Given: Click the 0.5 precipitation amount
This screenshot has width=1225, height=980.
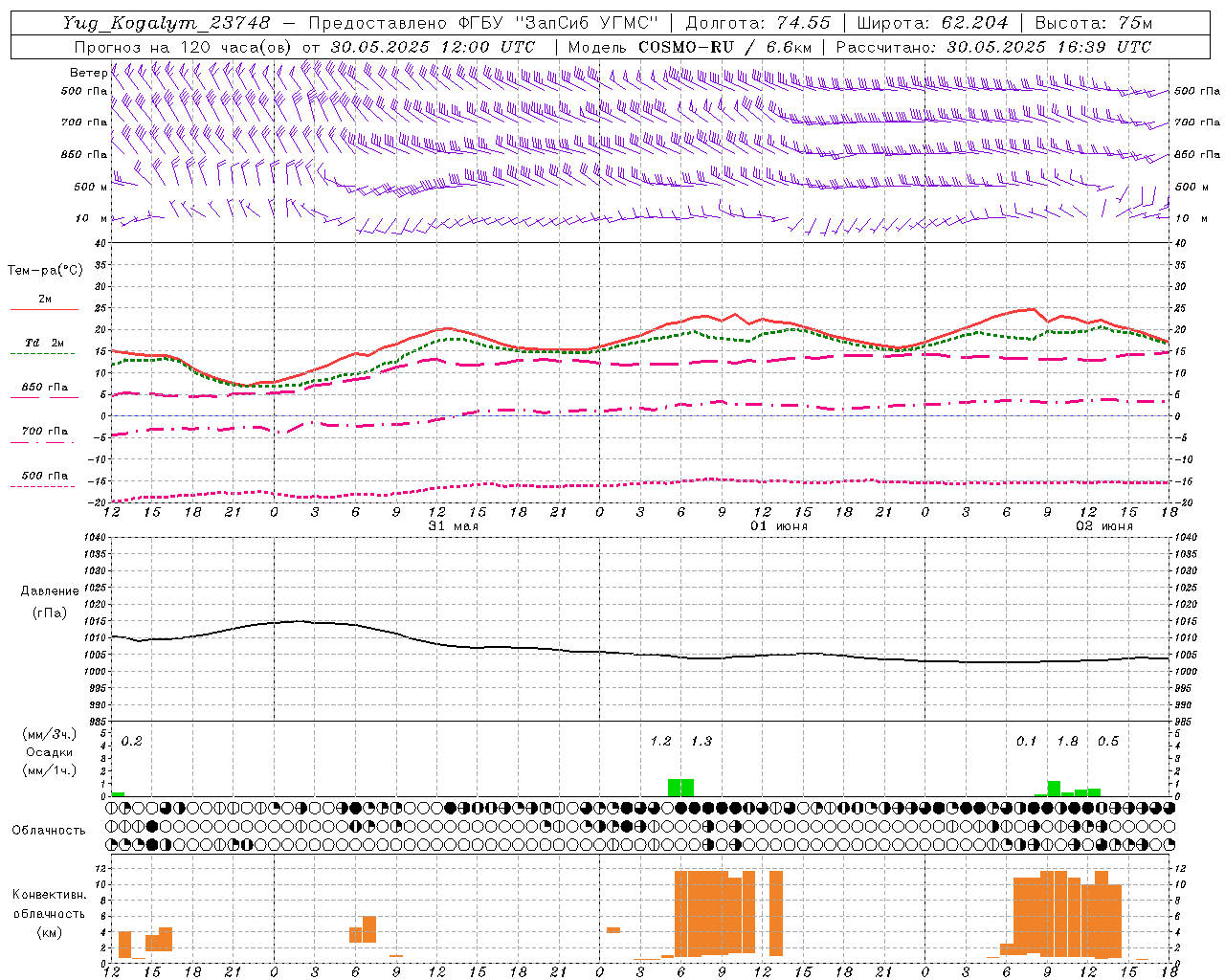Looking at the screenshot, I should click(1107, 742).
